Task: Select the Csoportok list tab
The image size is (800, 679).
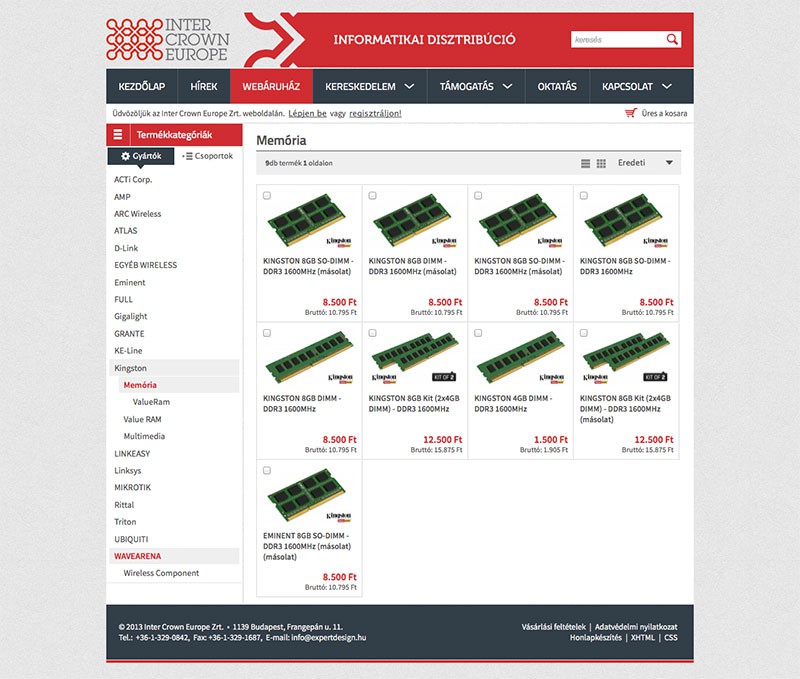Action: point(208,156)
